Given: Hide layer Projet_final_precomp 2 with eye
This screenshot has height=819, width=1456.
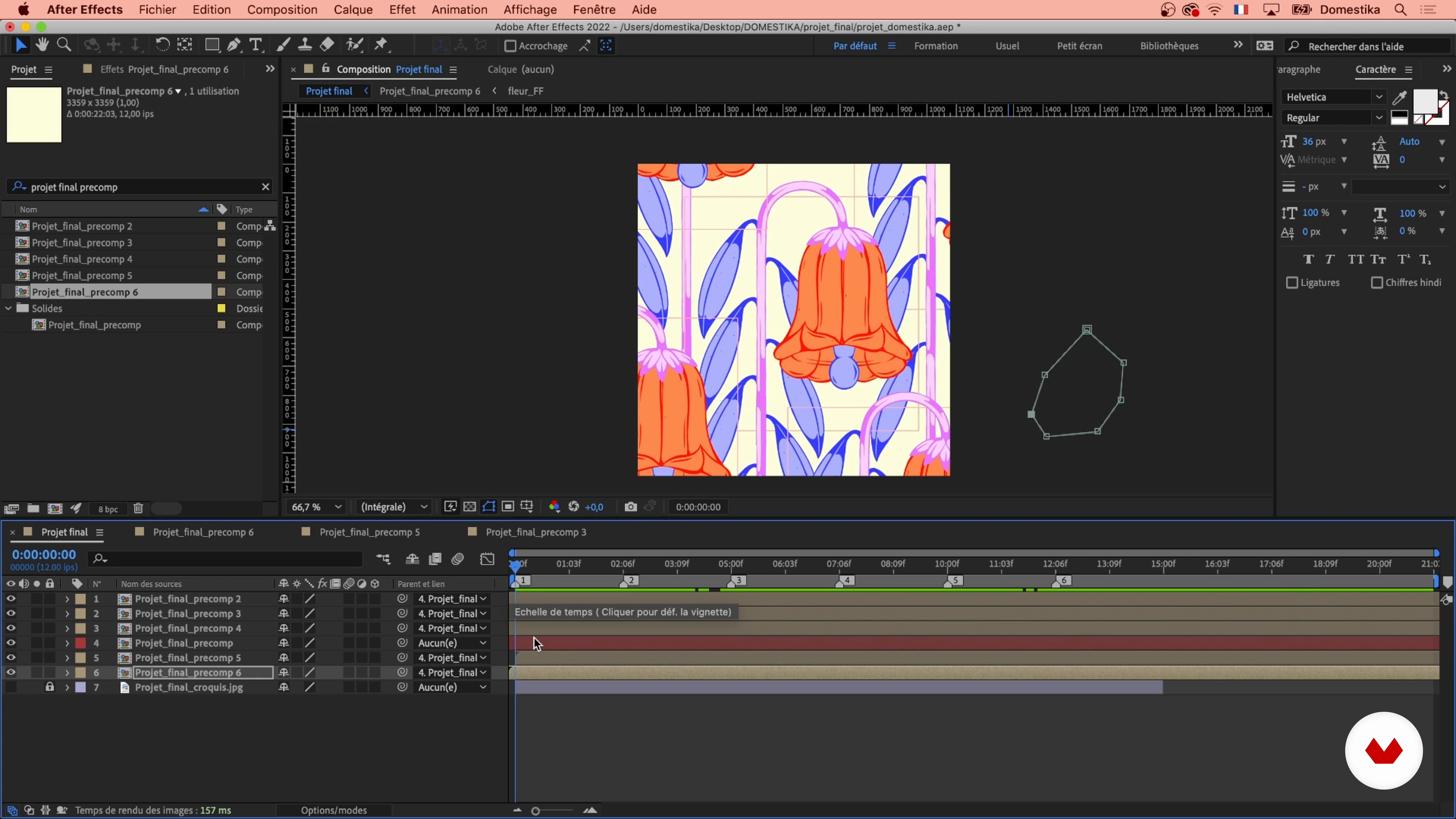Looking at the screenshot, I should pyautogui.click(x=11, y=599).
